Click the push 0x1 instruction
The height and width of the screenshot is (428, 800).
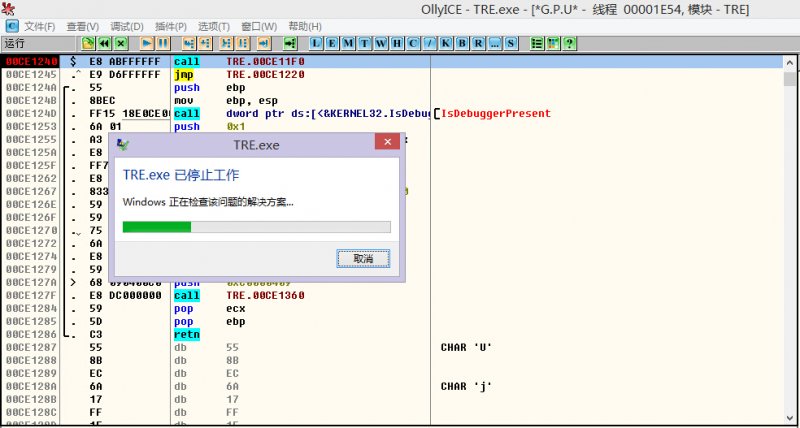pos(210,127)
